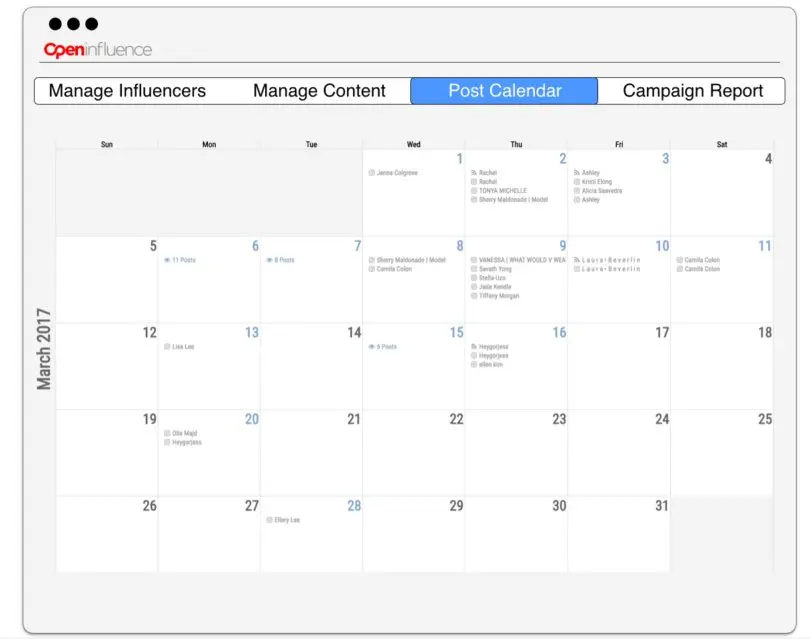Viewport: 810px width, 639px height.
Task: Click the post icon beside Jenna Colgrove
Action: tap(372, 173)
